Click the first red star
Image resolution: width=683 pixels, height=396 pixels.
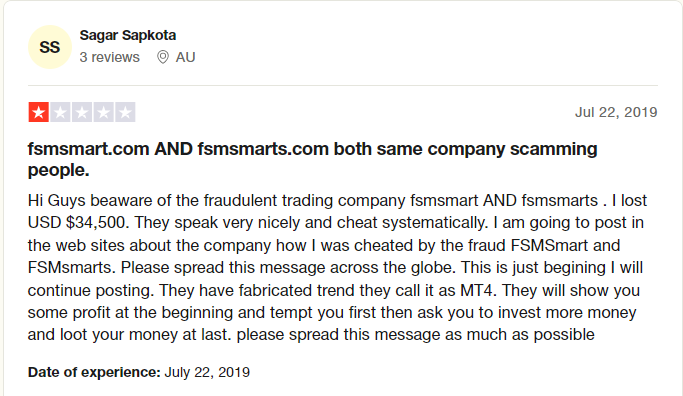(x=38, y=112)
